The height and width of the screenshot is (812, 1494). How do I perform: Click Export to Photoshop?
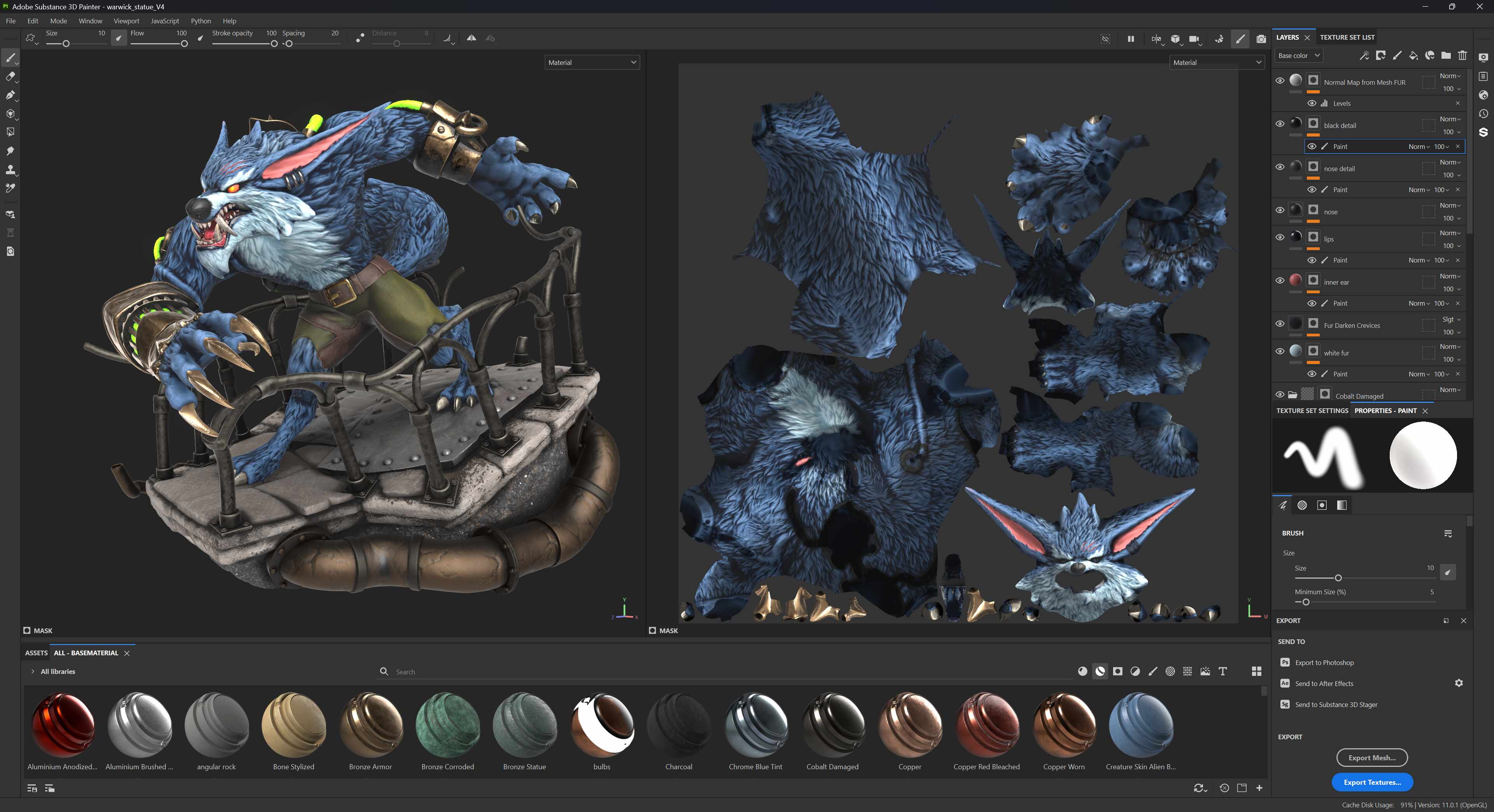[x=1324, y=662]
